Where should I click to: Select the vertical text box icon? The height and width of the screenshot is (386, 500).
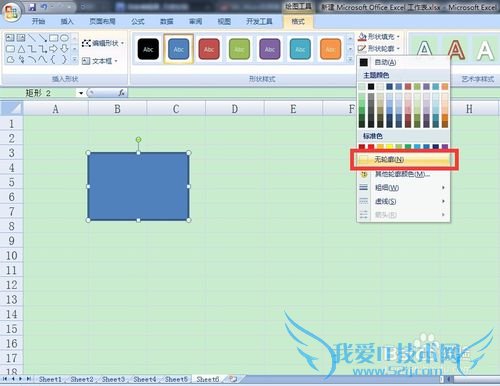[21, 38]
